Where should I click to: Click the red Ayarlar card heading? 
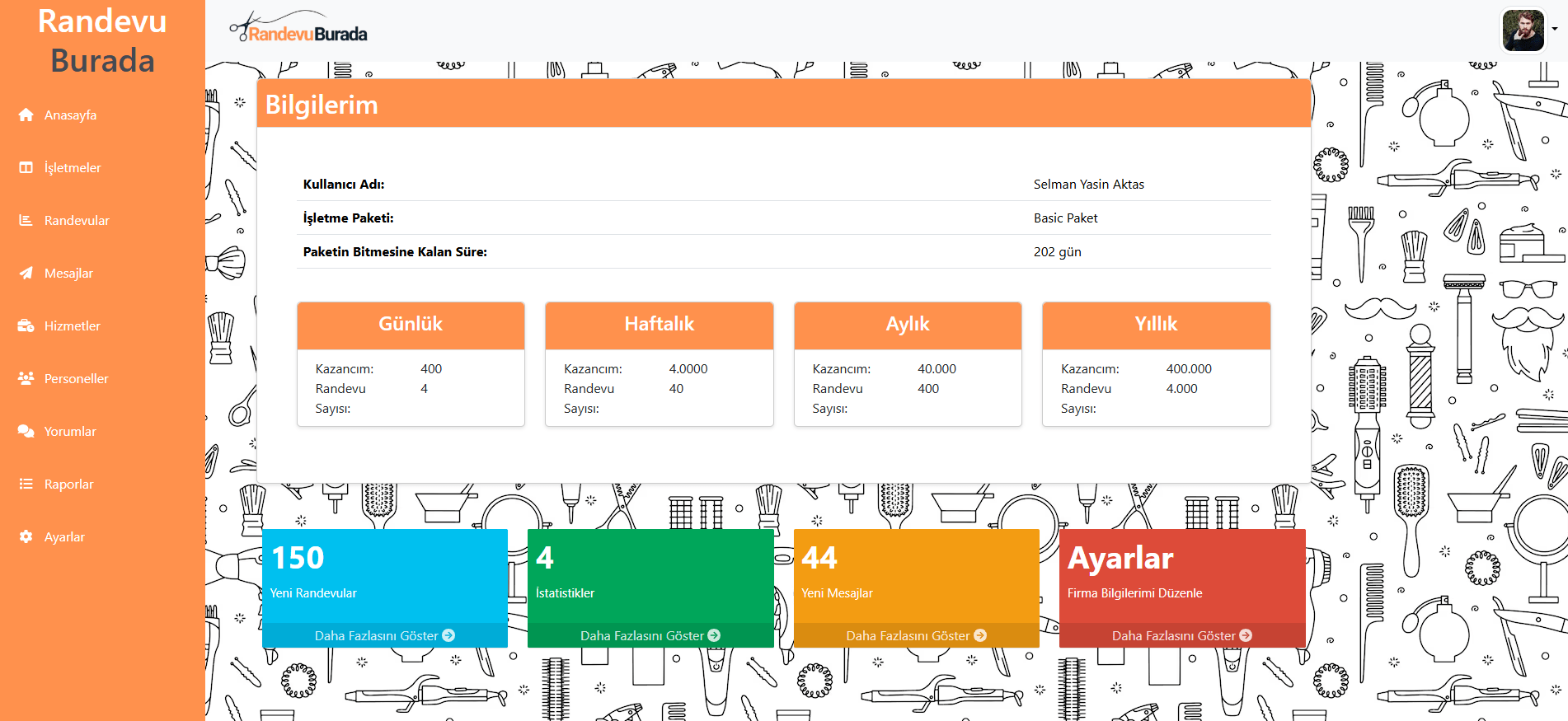(1120, 559)
